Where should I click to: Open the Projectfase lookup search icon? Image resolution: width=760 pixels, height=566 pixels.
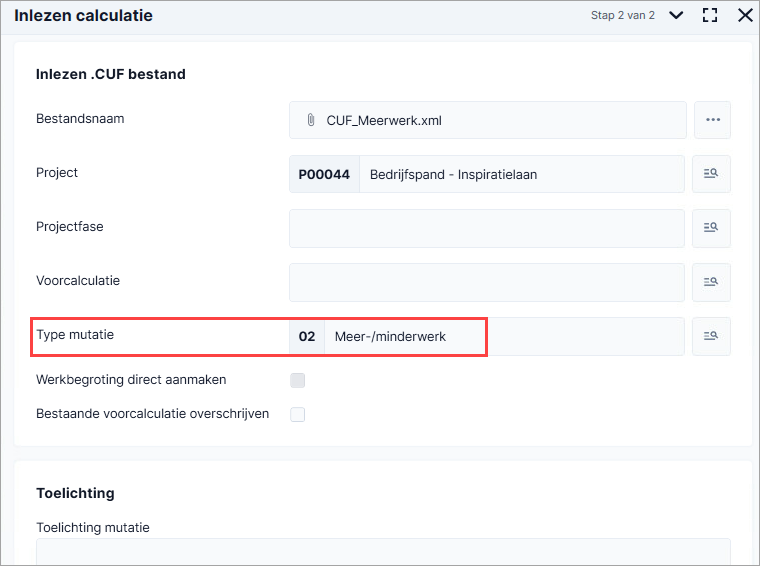711,228
